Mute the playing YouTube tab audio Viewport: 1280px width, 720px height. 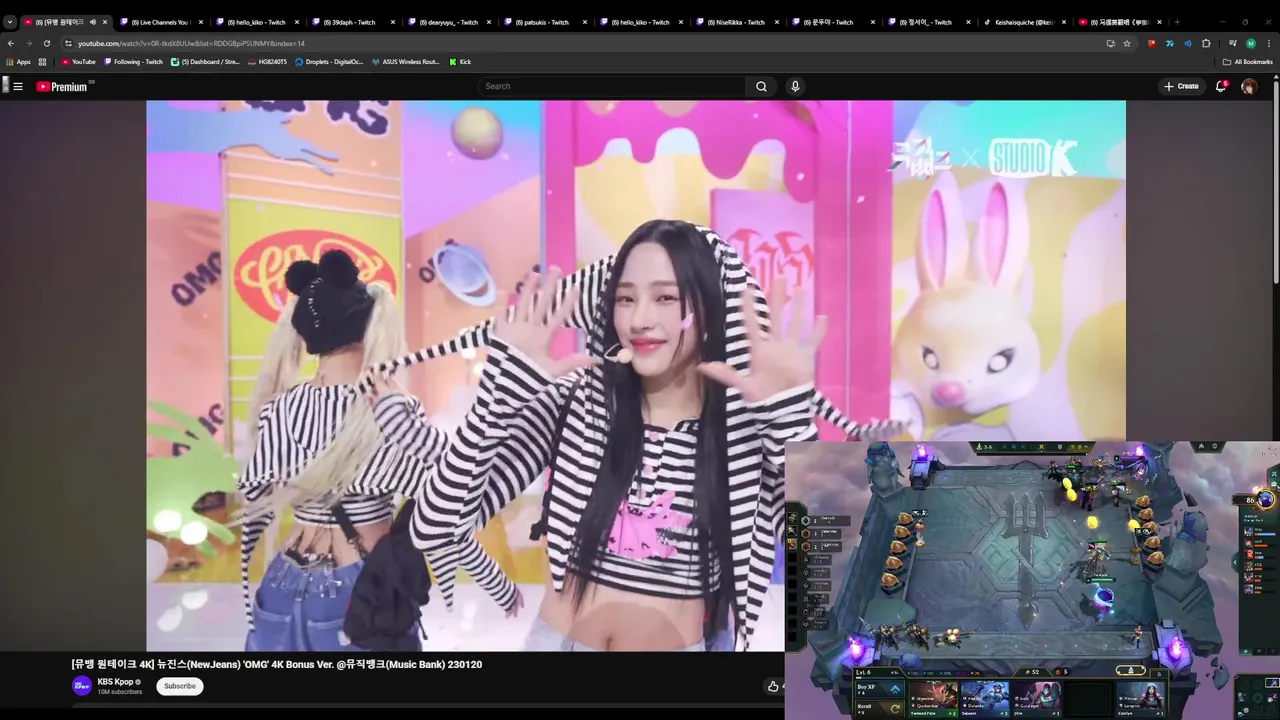[x=93, y=22]
